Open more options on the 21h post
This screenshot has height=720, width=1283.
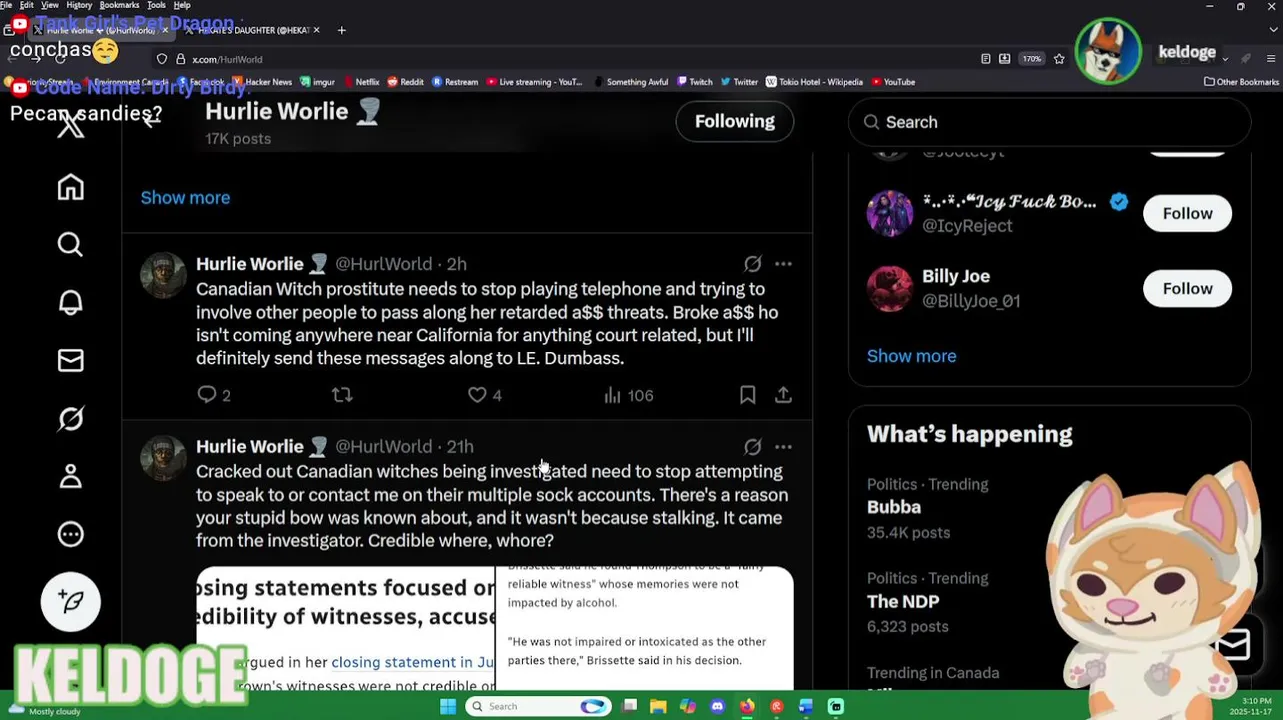(783, 447)
